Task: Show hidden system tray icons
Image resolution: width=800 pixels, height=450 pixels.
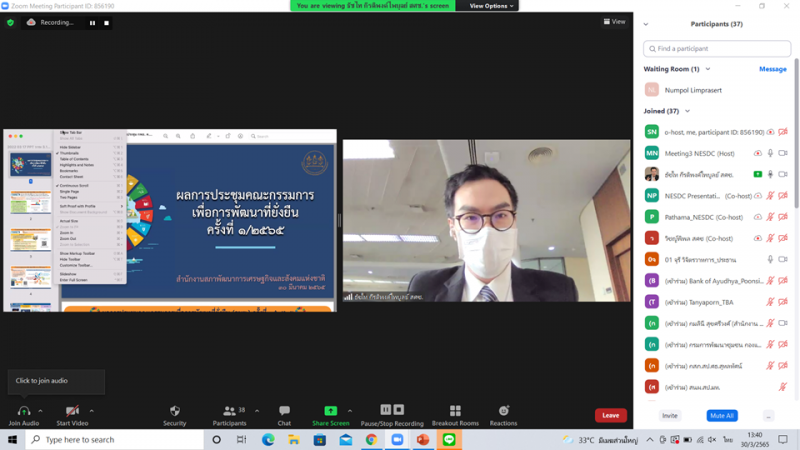Action: tap(649, 439)
